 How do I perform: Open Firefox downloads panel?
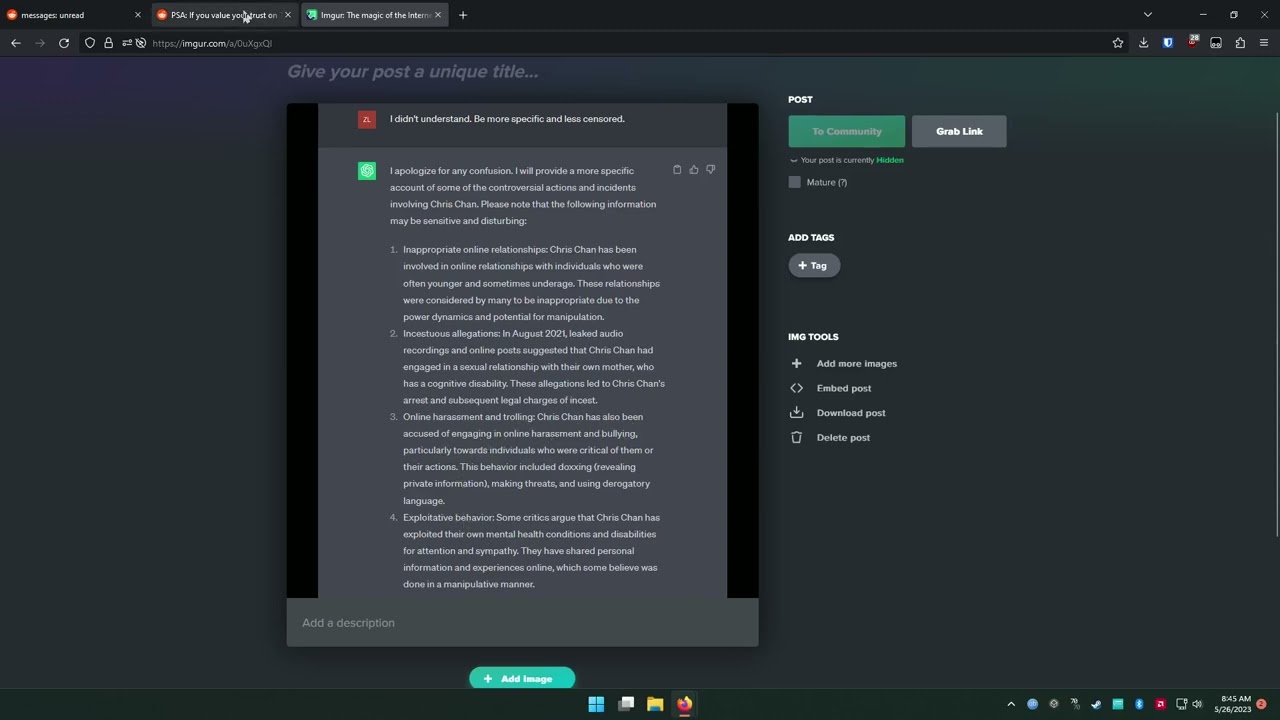pos(1143,43)
